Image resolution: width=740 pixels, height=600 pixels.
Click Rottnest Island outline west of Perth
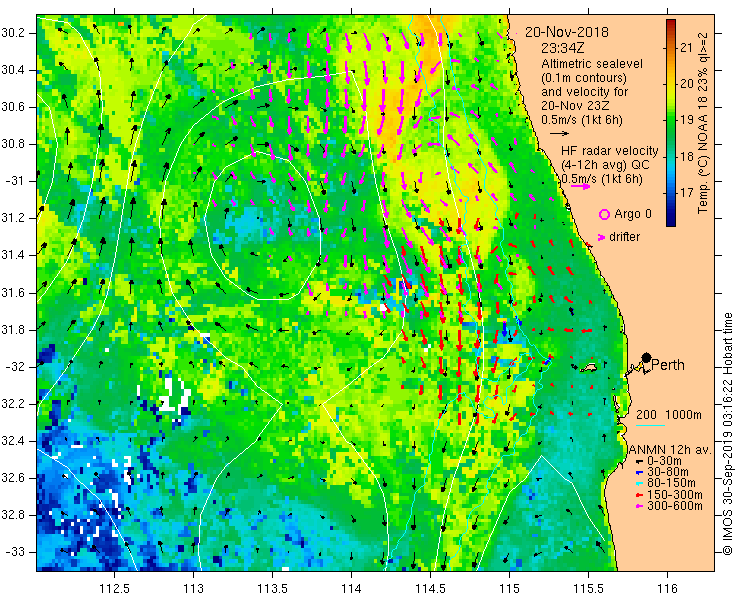click(589, 367)
